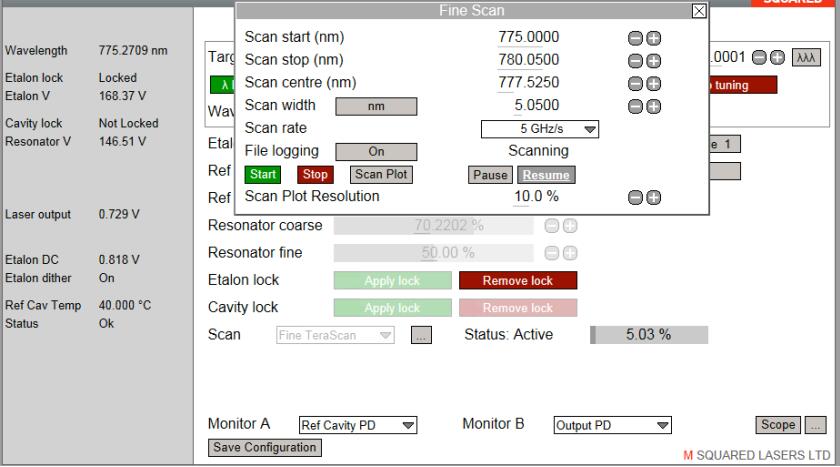Open the Scan rate 5 GHz/s dropdown
Viewport: 840px width, 467px height.
tap(539, 129)
